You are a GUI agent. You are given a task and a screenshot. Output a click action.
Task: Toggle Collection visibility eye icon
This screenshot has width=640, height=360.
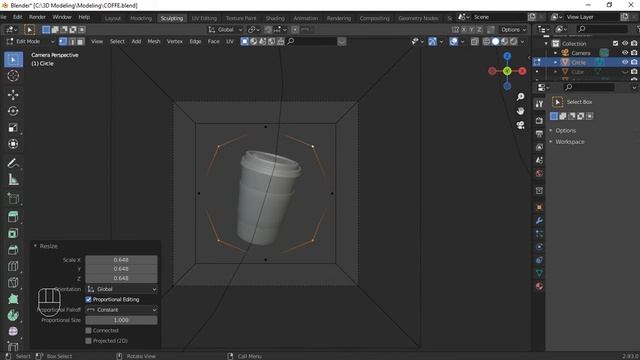(625, 43)
